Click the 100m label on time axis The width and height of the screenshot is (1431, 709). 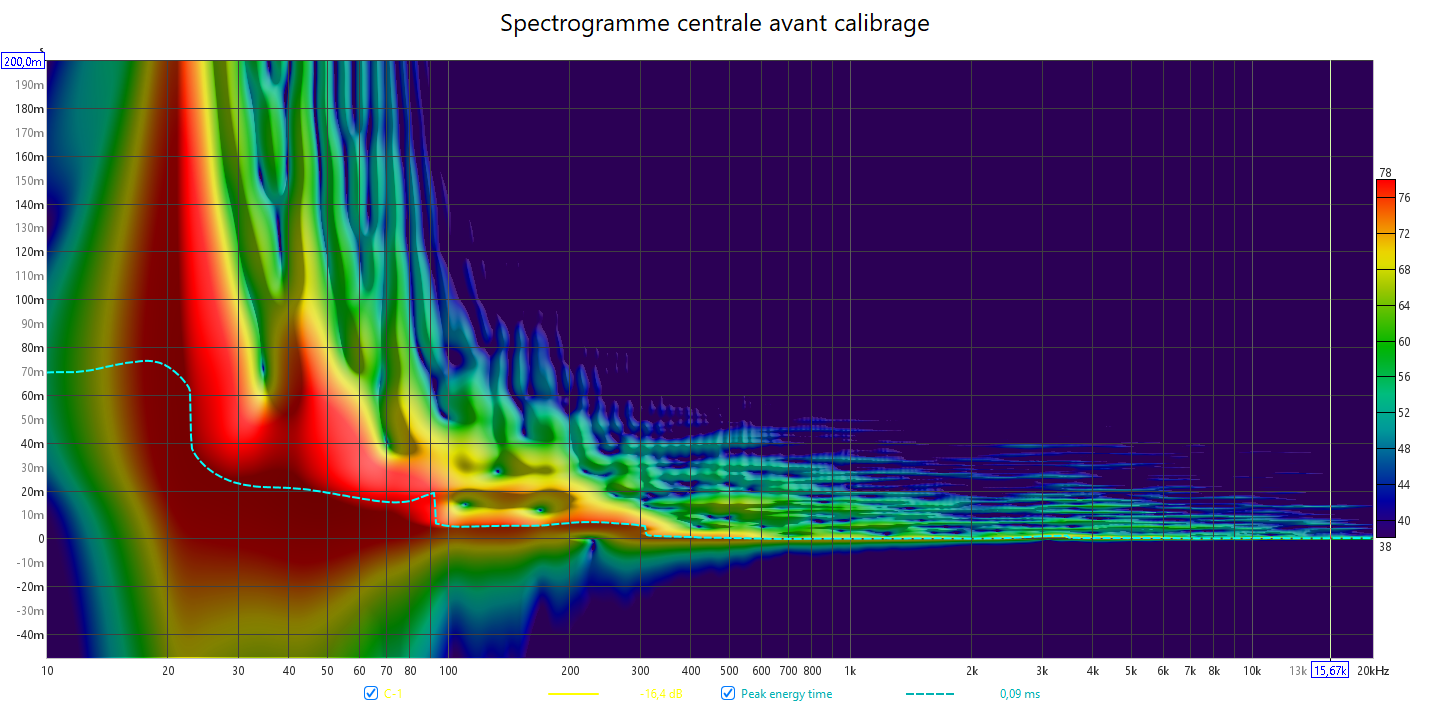28,300
